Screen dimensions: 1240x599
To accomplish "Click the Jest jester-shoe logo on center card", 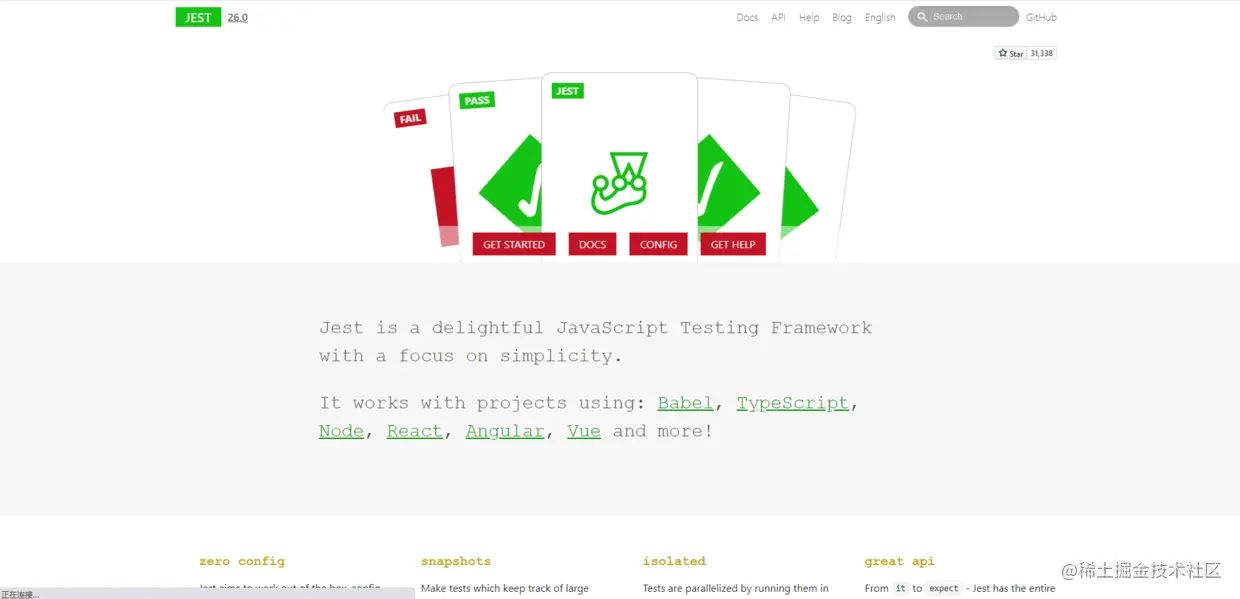I will [620, 183].
